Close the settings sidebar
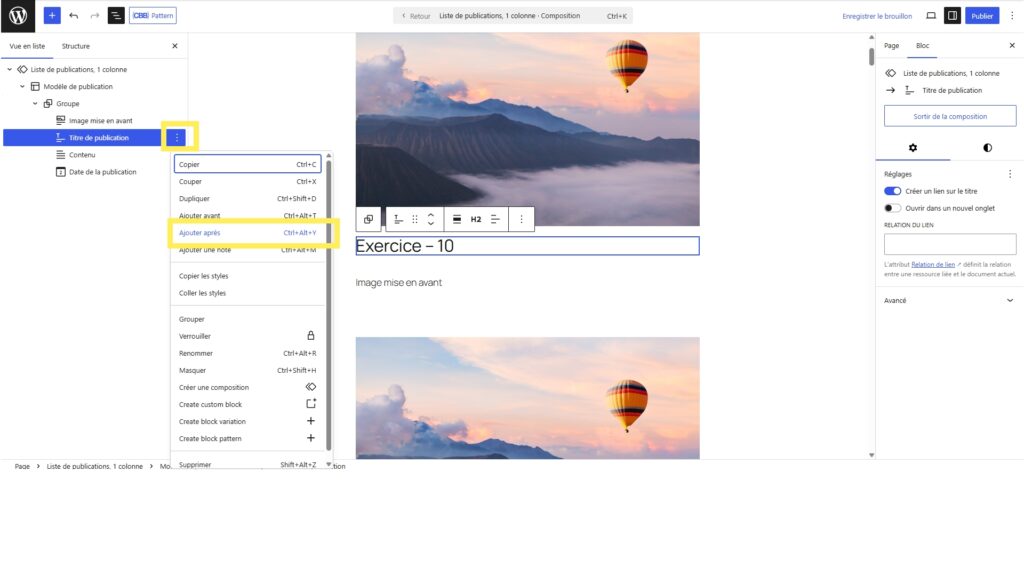 pyautogui.click(x=1012, y=46)
